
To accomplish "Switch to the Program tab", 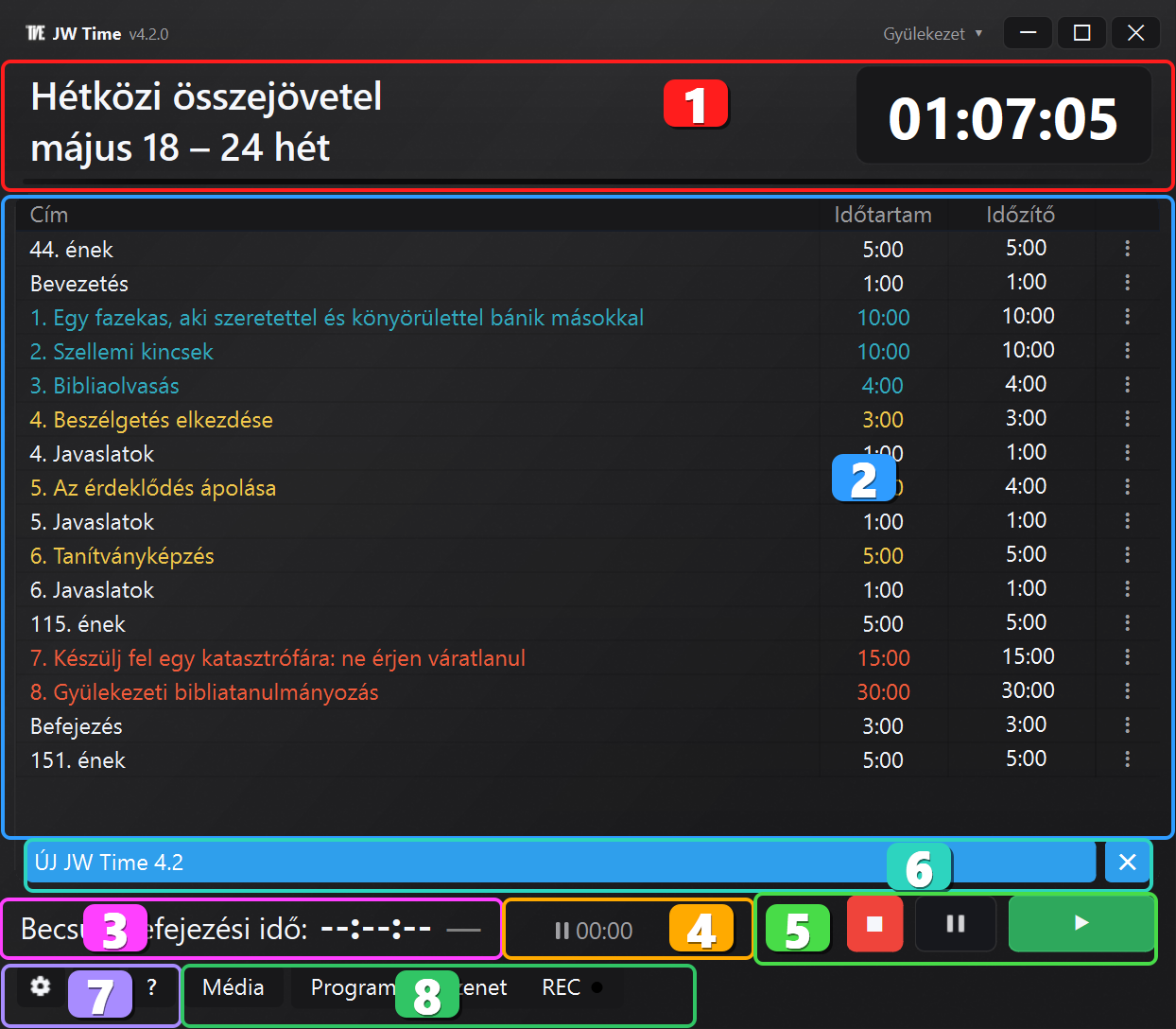I will (353, 987).
